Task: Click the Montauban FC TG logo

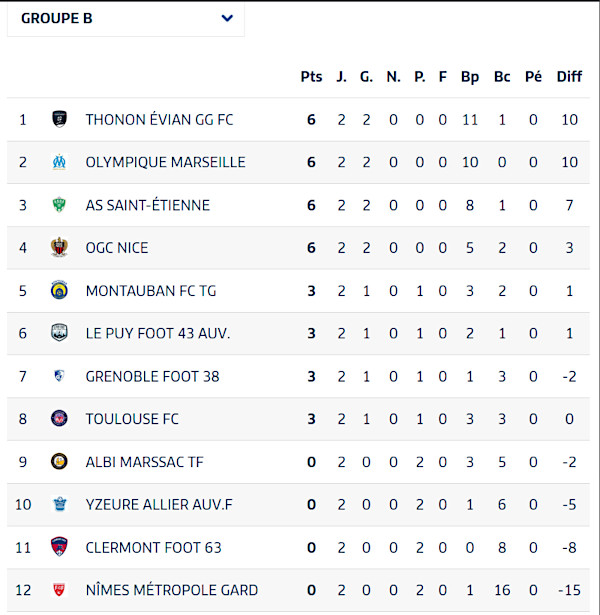Action: coord(59,291)
